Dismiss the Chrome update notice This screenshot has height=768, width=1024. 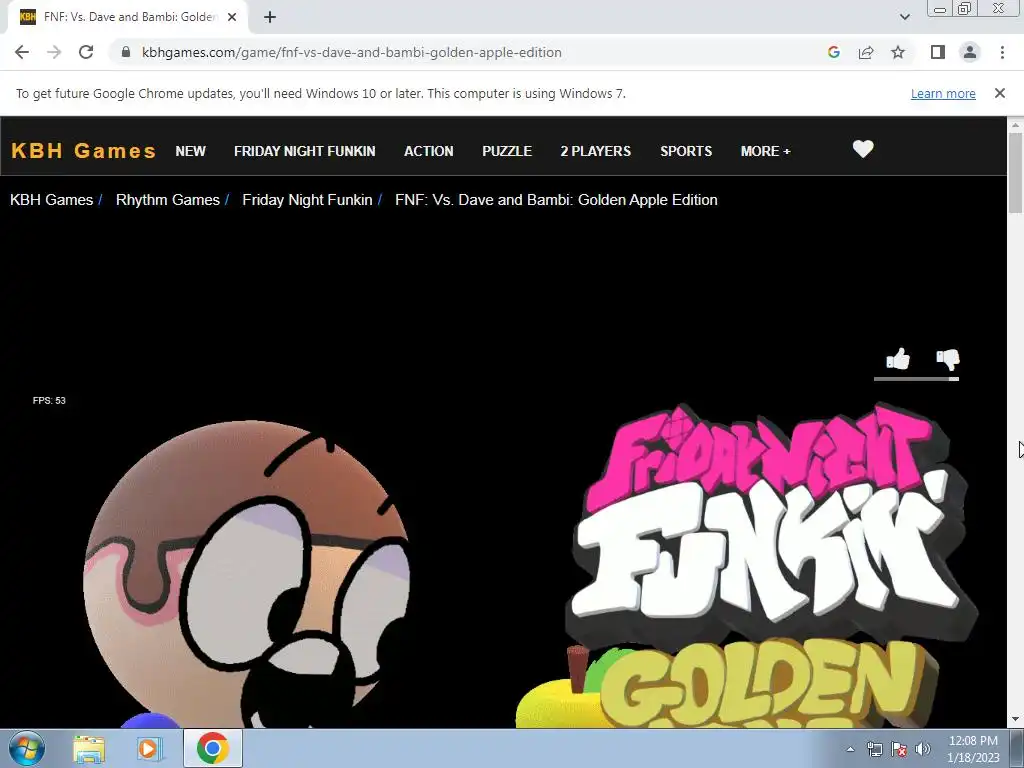pos(999,93)
